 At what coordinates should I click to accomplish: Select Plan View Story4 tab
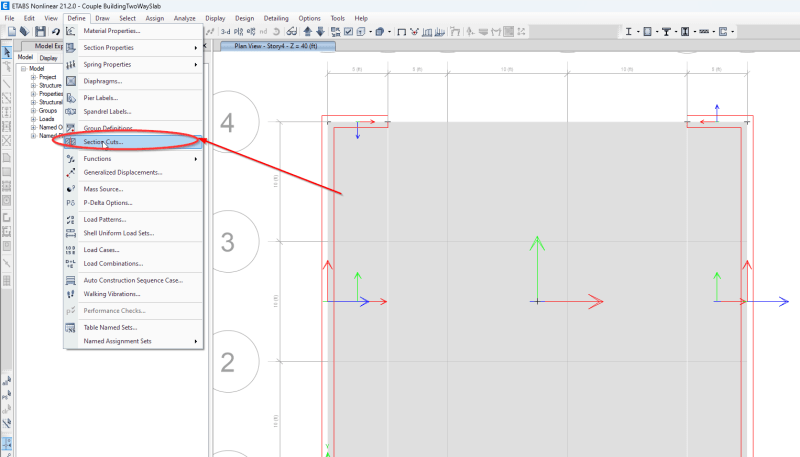click(278, 46)
